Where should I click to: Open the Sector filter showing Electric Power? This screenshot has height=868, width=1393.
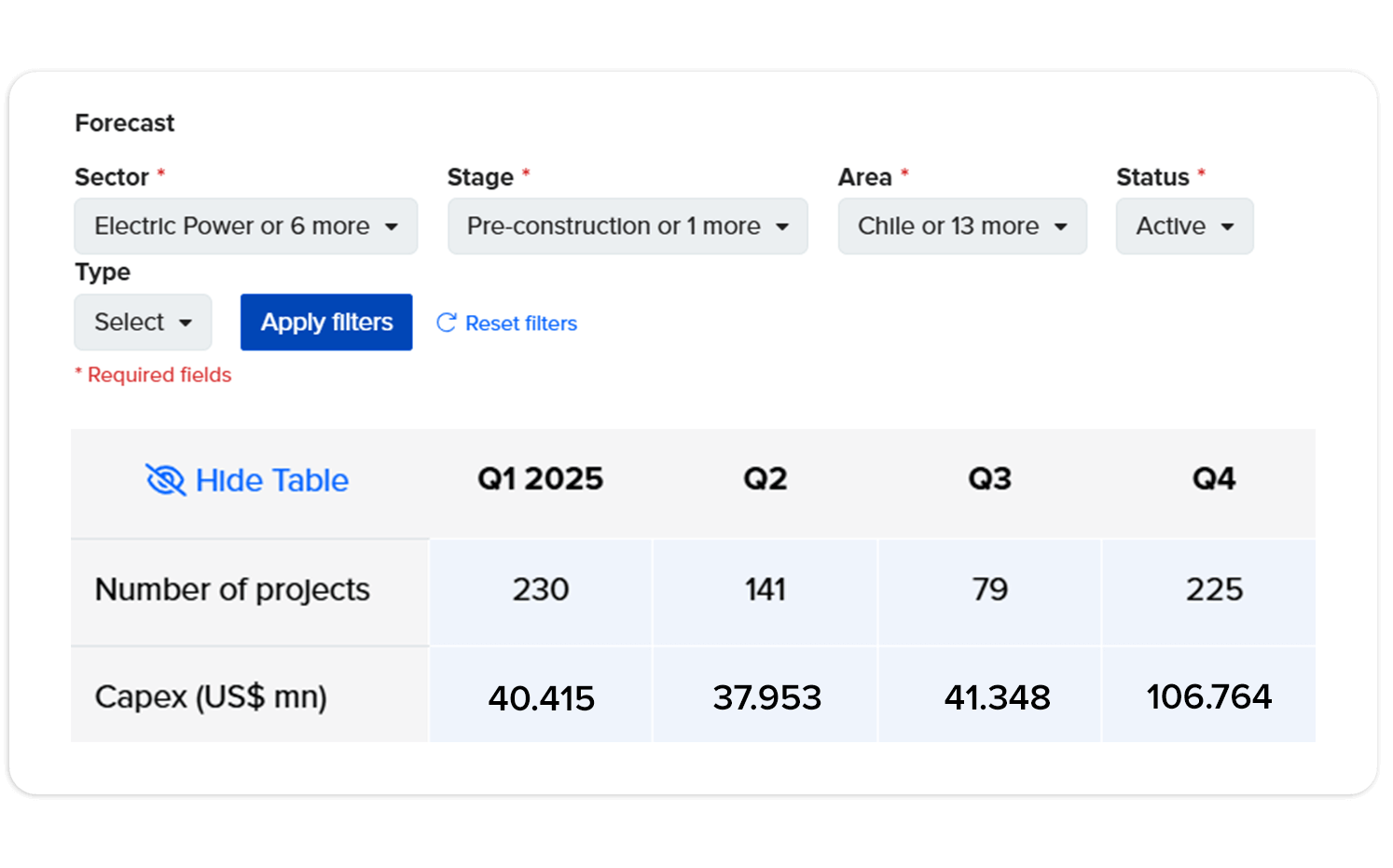(246, 226)
